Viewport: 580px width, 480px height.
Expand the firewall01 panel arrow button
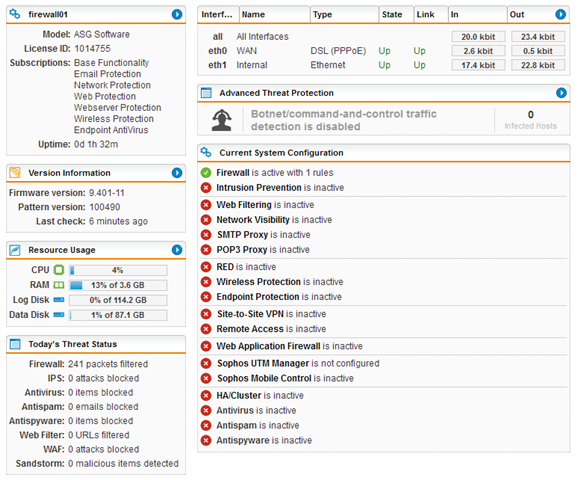click(x=177, y=14)
